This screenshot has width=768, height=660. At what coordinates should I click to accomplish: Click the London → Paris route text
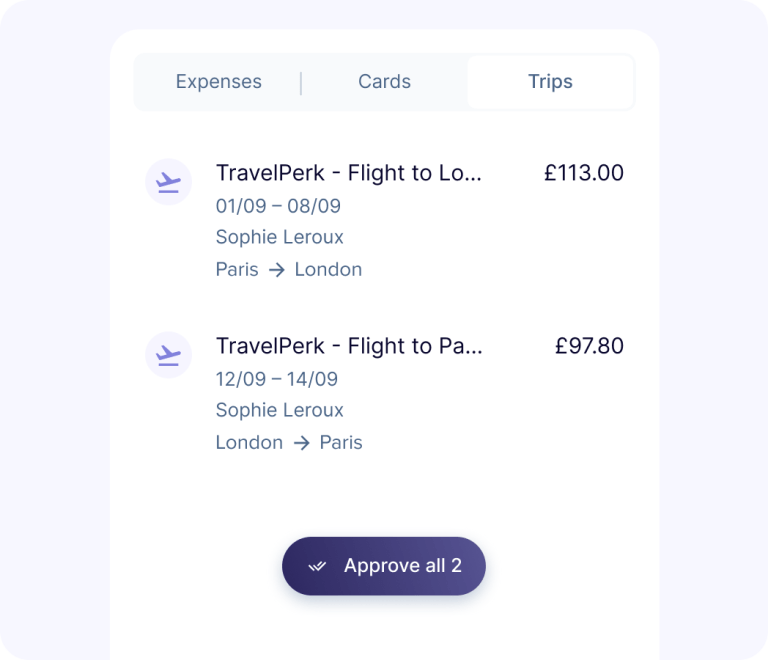pos(289,442)
